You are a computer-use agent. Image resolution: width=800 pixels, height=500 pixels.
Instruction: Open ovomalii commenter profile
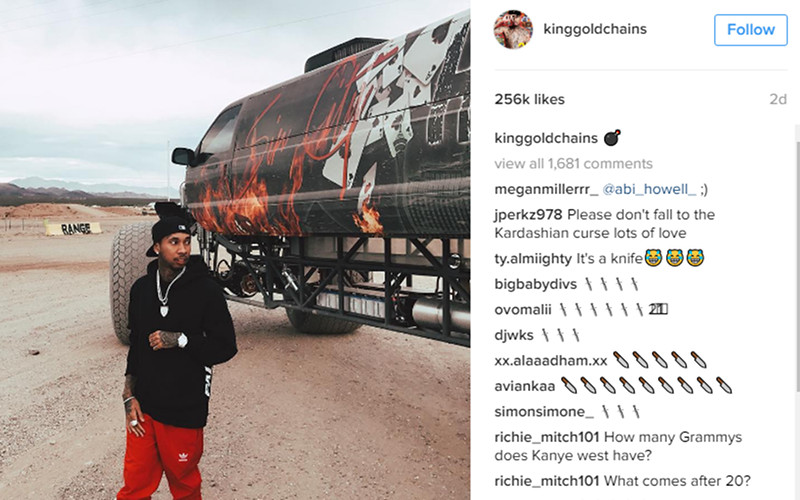tap(523, 310)
